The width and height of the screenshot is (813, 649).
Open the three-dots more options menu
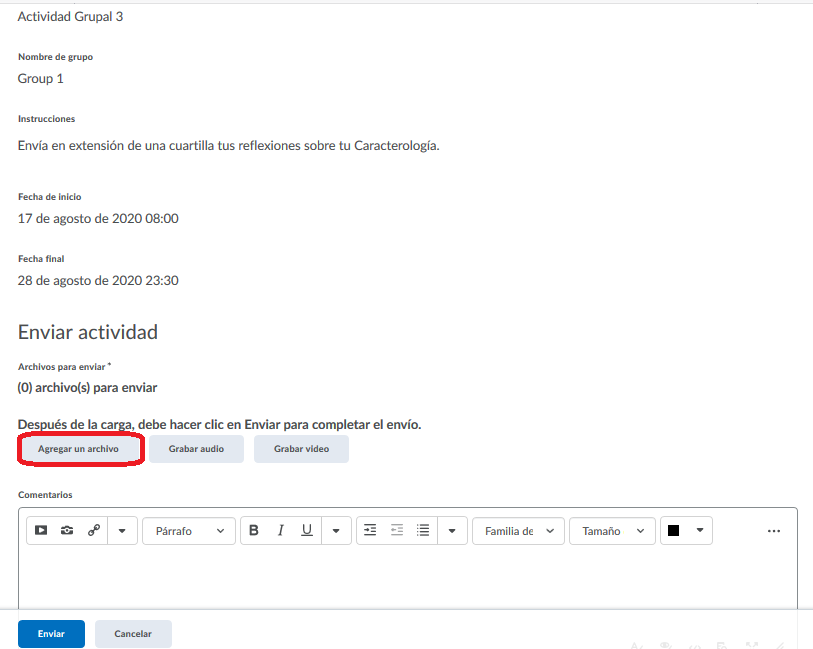(x=773, y=531)
